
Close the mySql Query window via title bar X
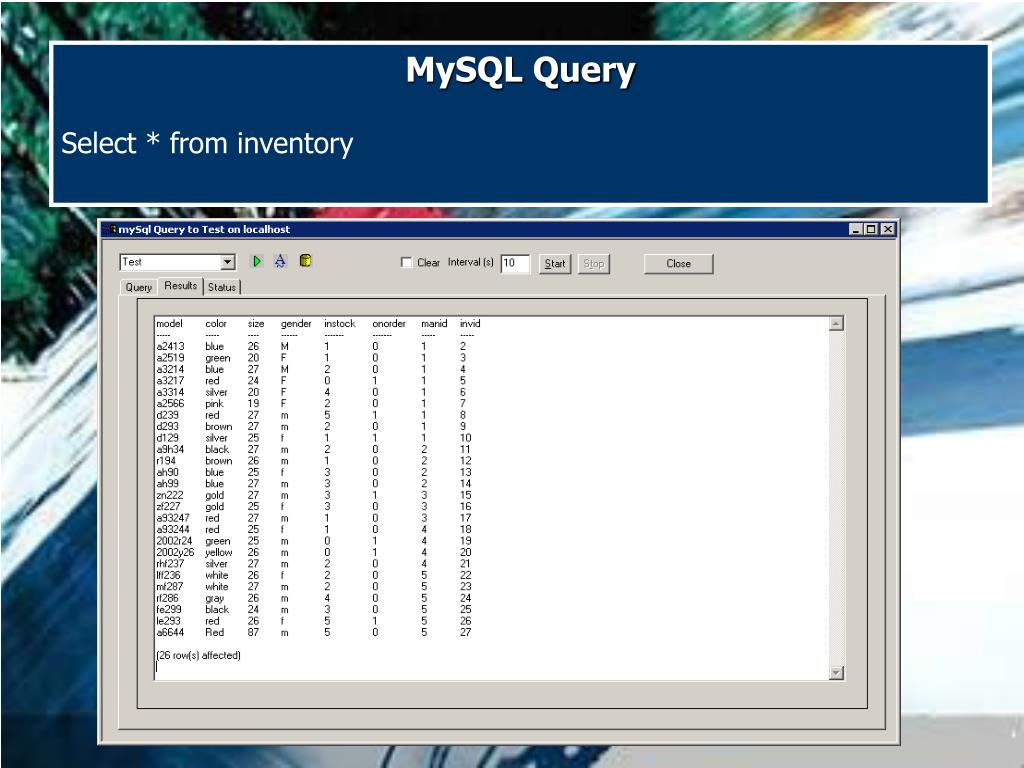tap(887, 229)
